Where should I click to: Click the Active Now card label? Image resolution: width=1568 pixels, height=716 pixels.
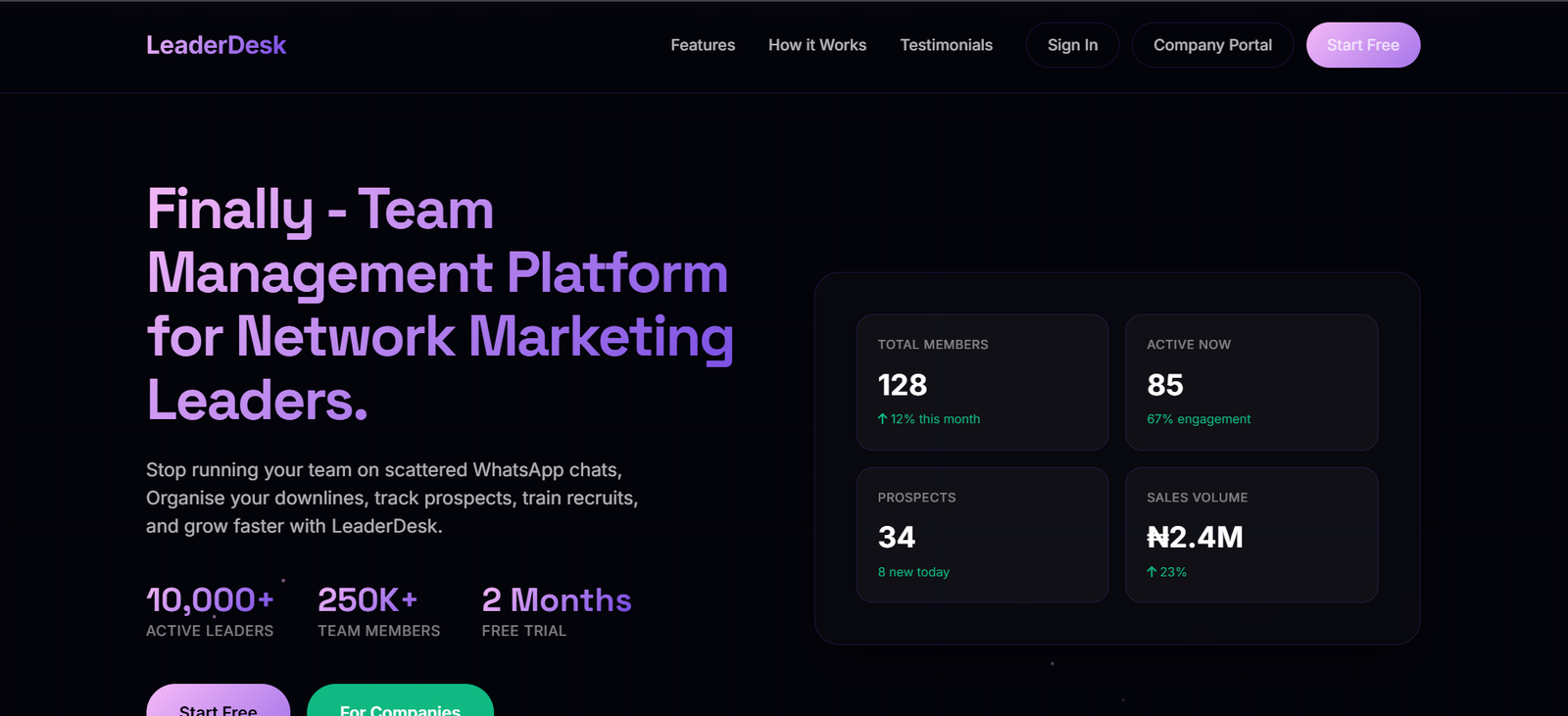click(x=1189, y=345)
